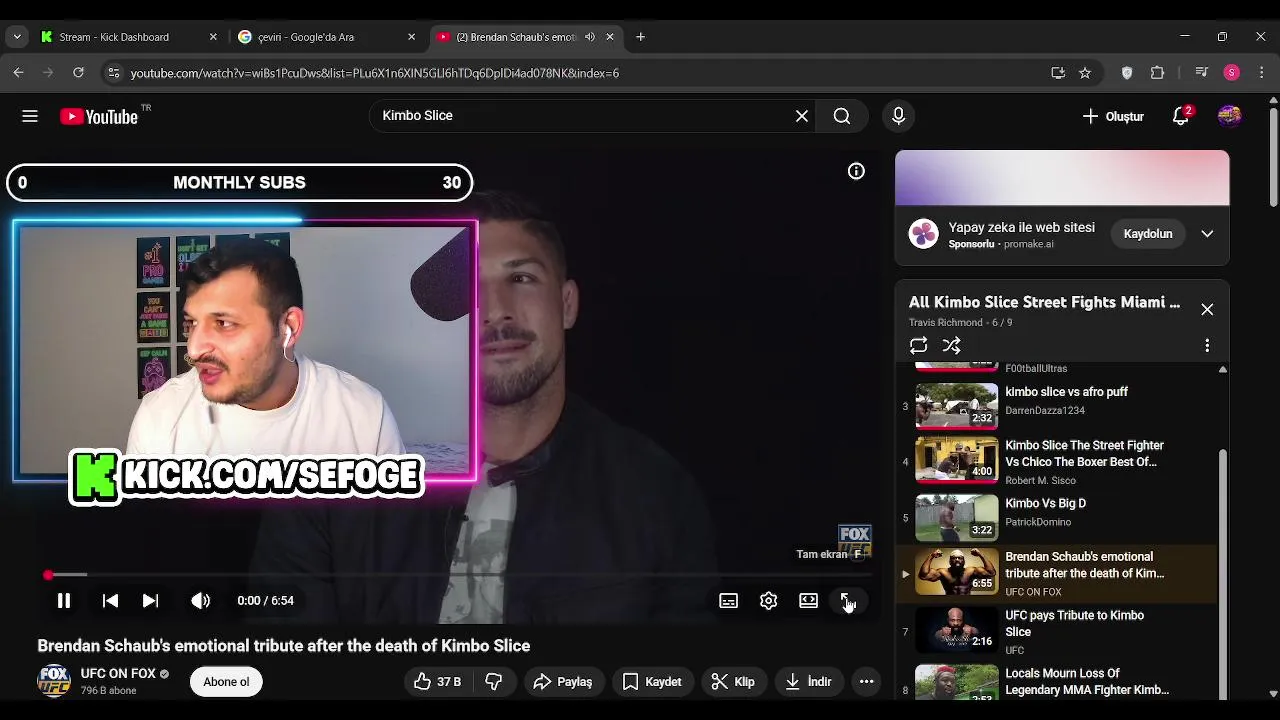Image resolution: width=1280 pixels, height=720 pixels.
Task: Dislike the video
Action: click(x=494, y=682)
